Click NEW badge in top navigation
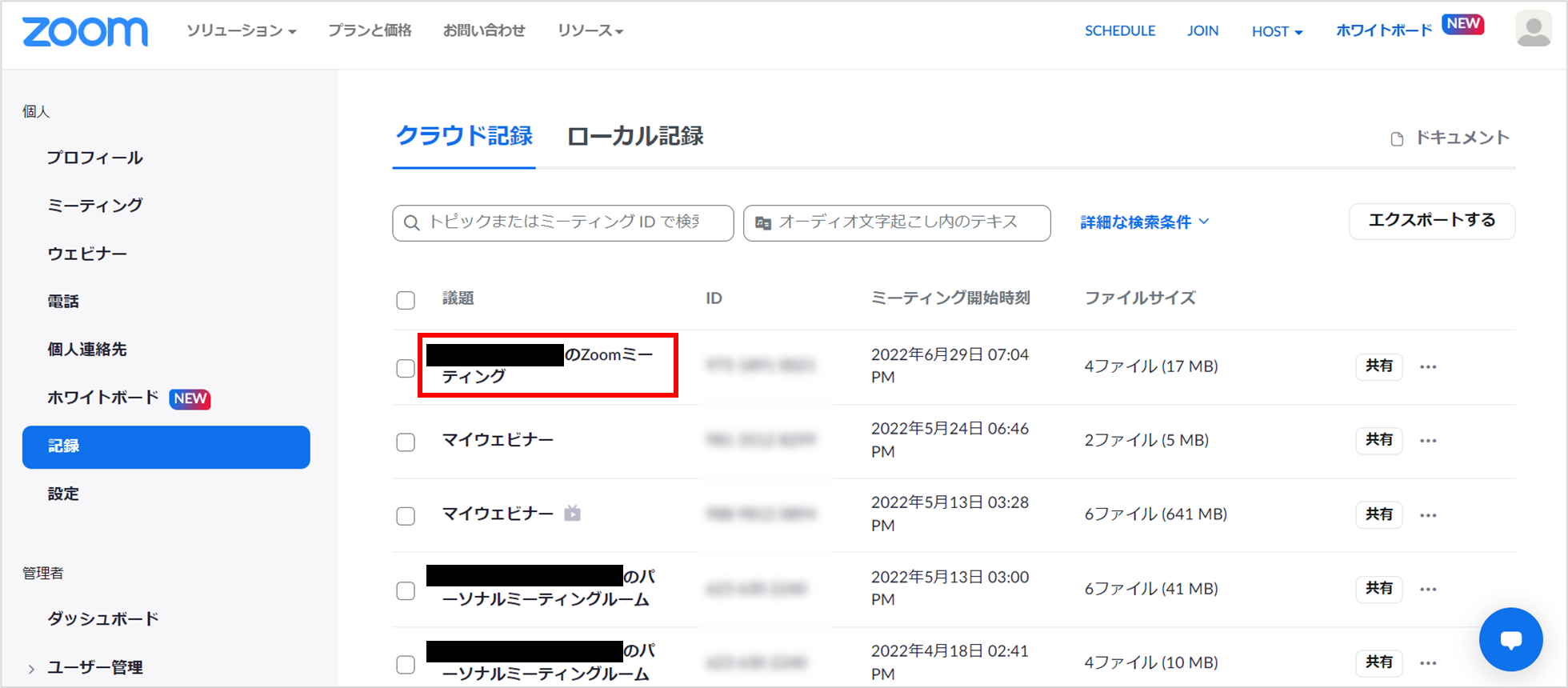The height and width of the screenshot is (688, 1568). (x=1463, y=24)
